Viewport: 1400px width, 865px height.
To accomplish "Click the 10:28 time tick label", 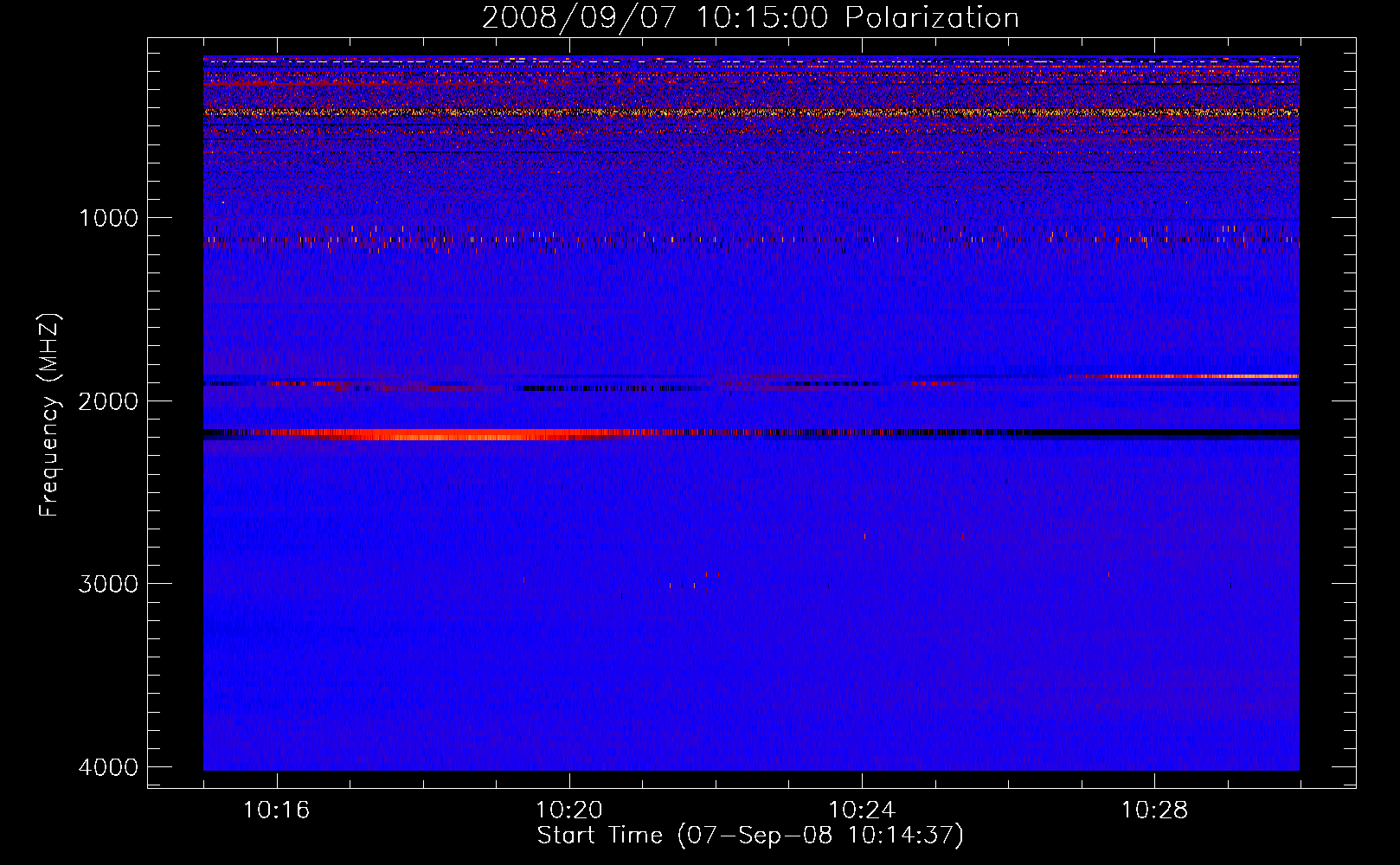I will click(1155, 811).
